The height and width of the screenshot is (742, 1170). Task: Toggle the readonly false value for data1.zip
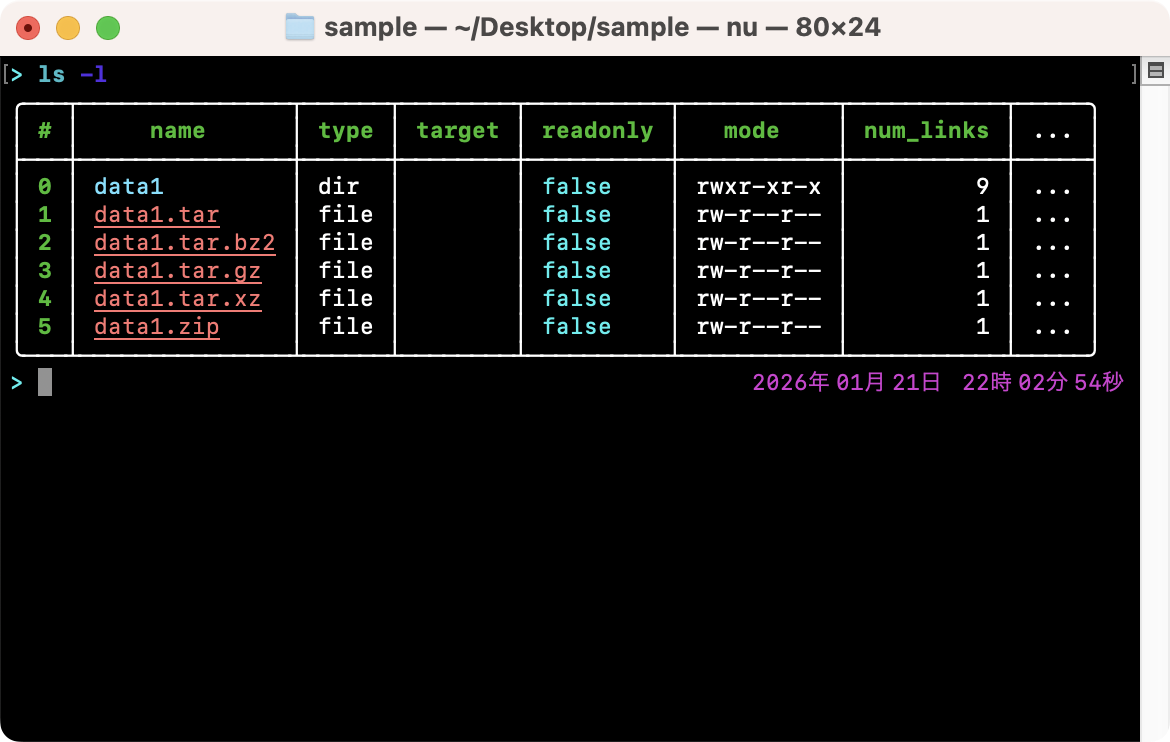point(576,326)
